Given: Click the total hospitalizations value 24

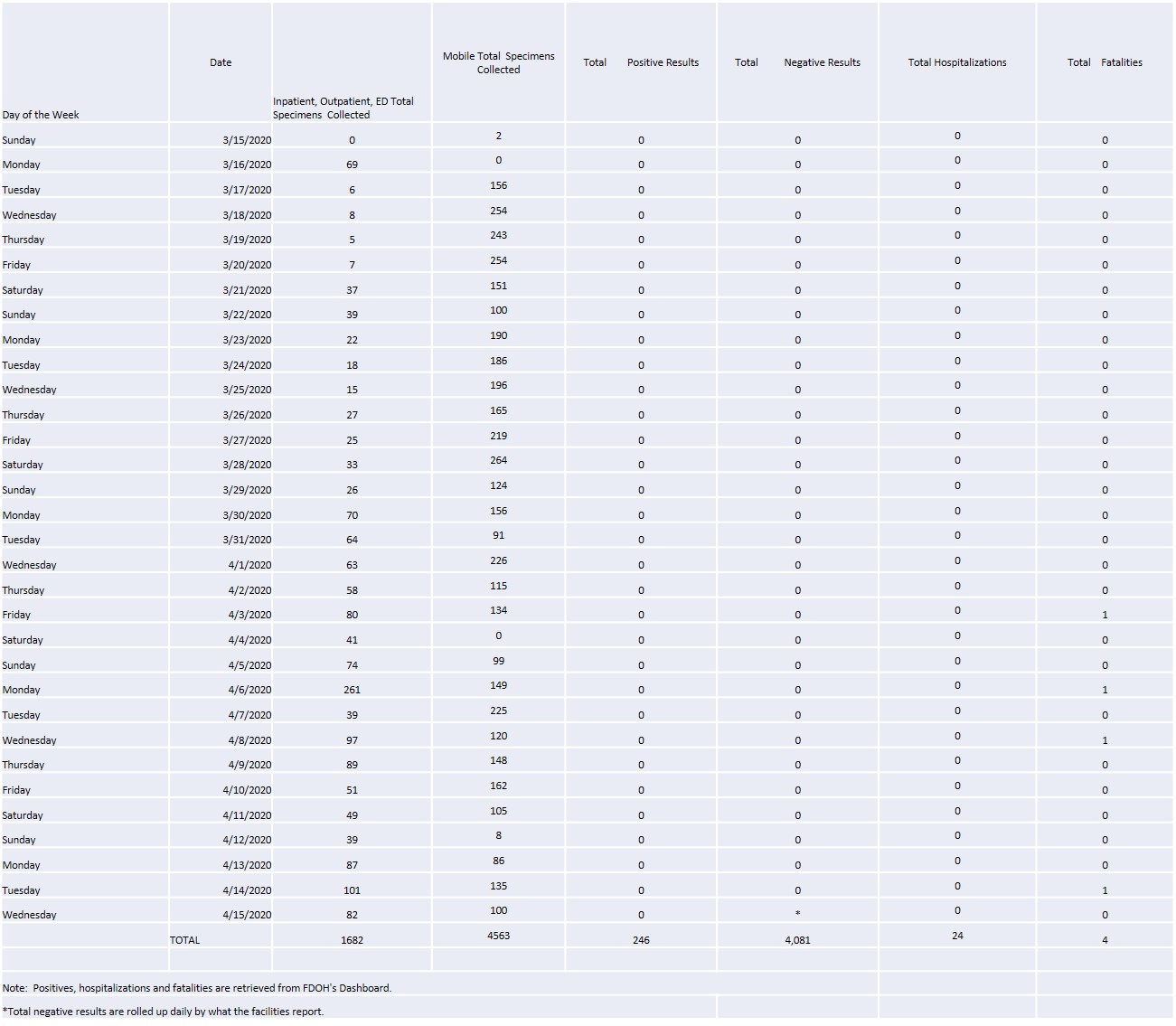Looking at the screenshot, I should 957,937.
